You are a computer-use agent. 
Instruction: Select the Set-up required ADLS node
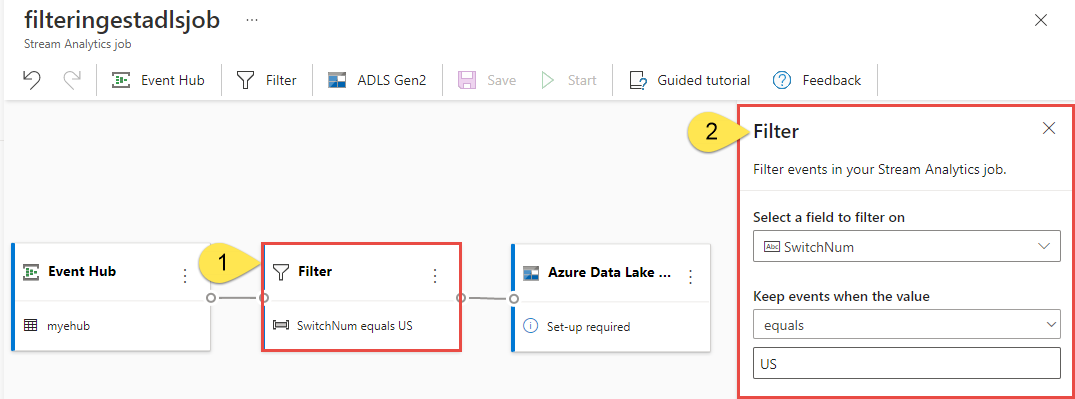coord(611,298)
